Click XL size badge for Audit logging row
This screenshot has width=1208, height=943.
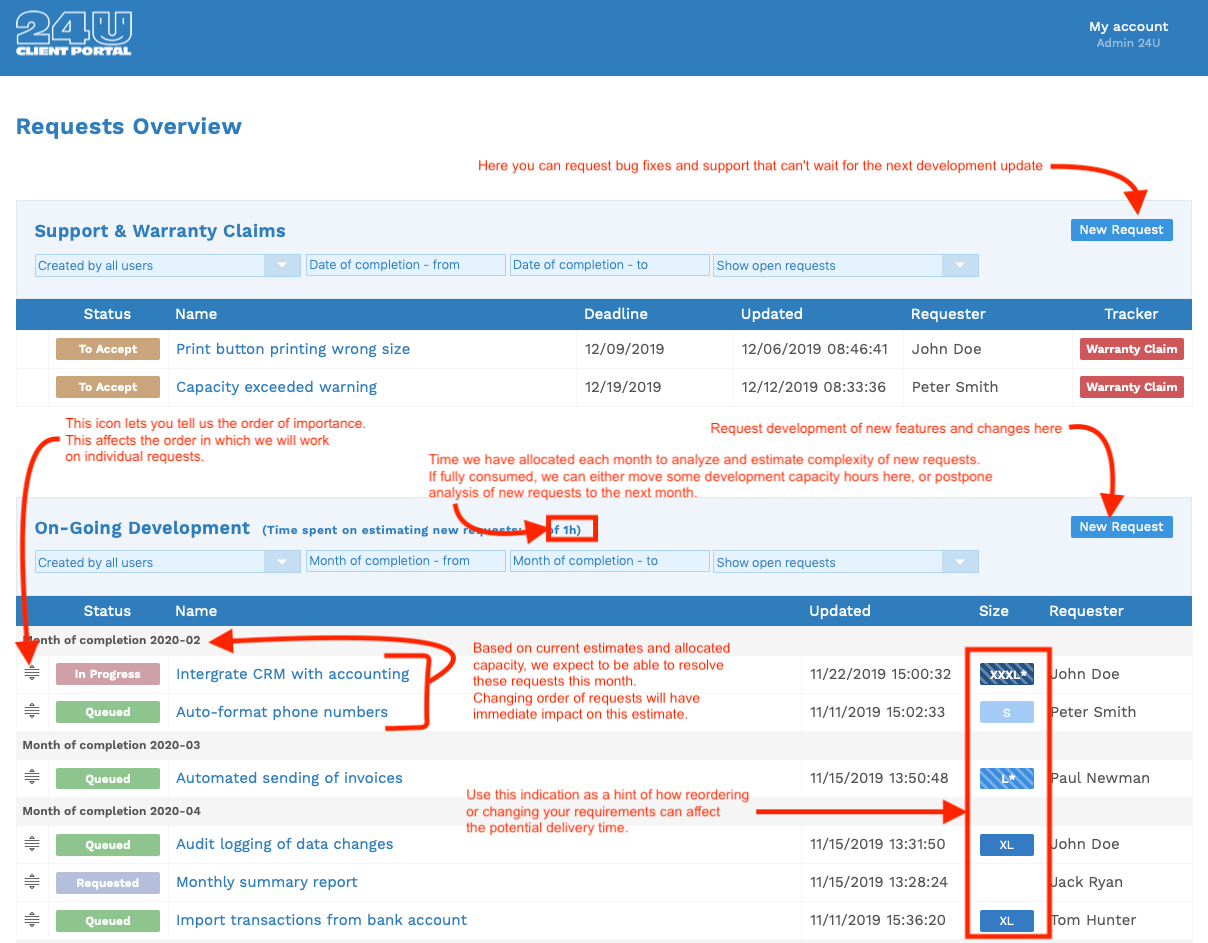[x=1006, y=845]
